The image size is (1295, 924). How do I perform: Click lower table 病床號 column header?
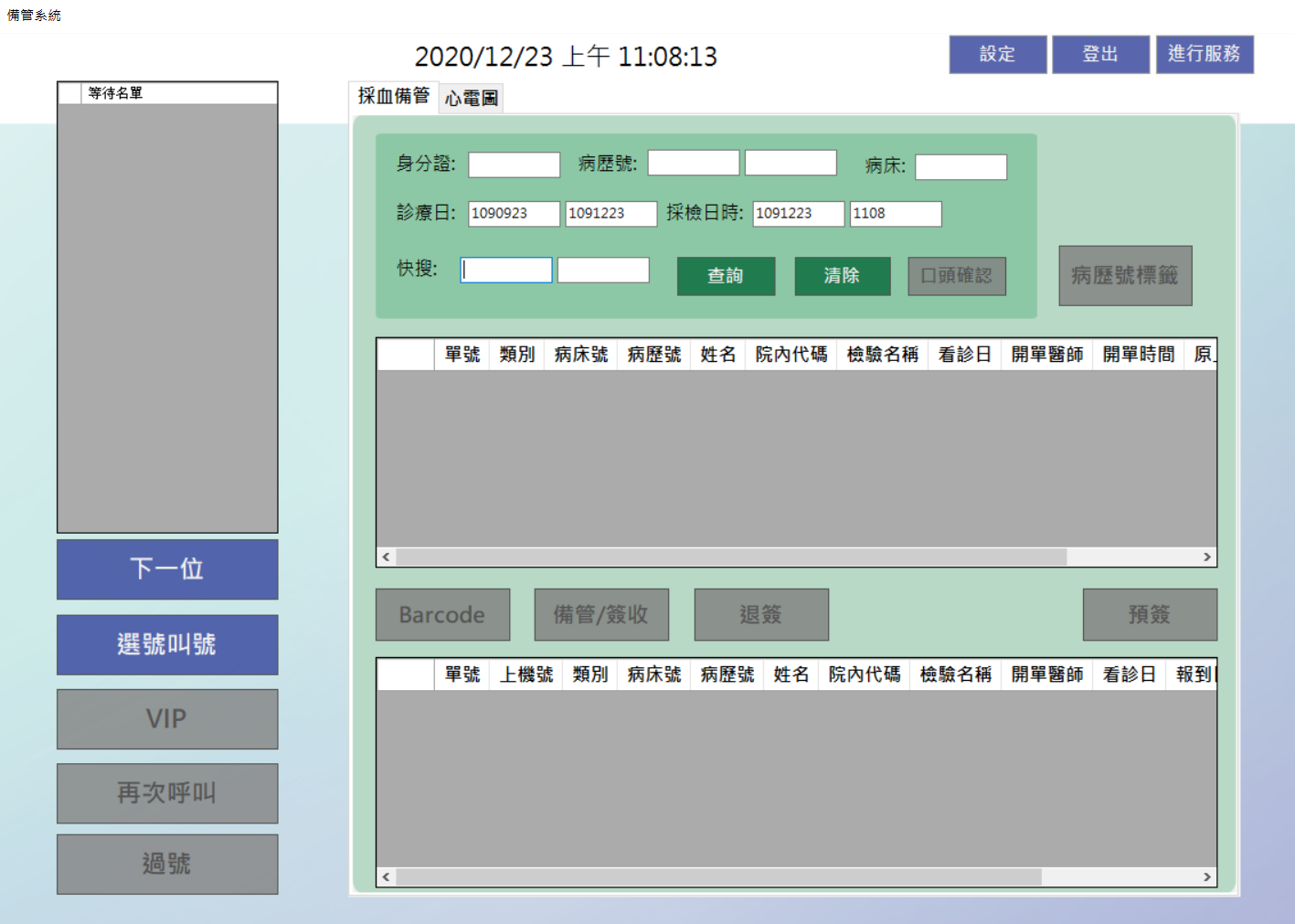(x=653, y=674)
